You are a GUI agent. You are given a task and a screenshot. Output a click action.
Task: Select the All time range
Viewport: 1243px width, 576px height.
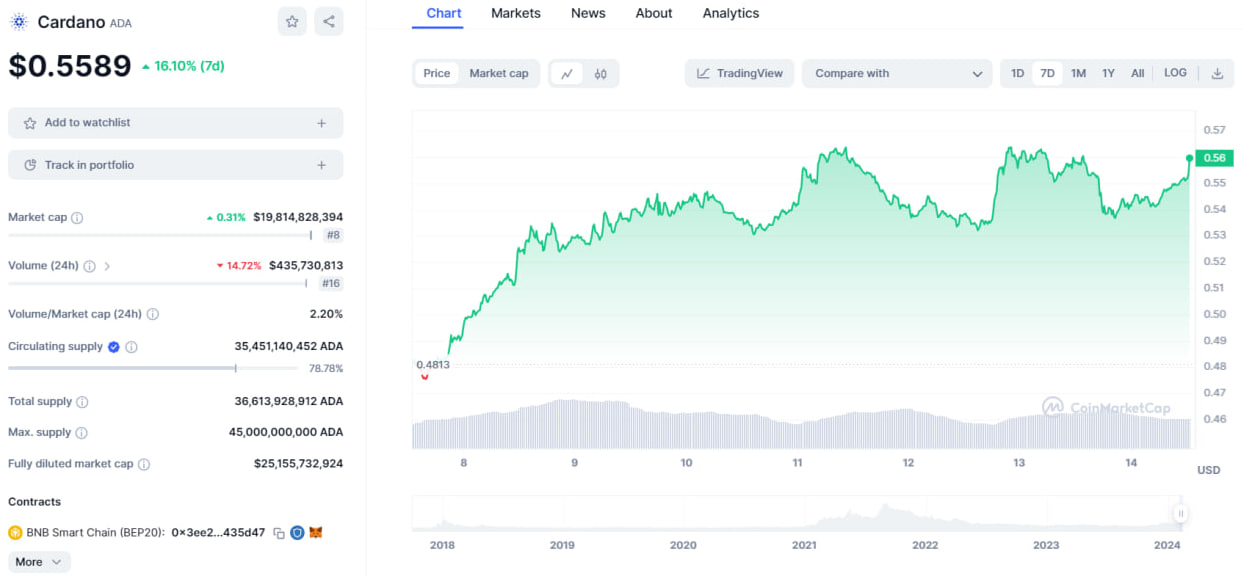pos(1137,73)
